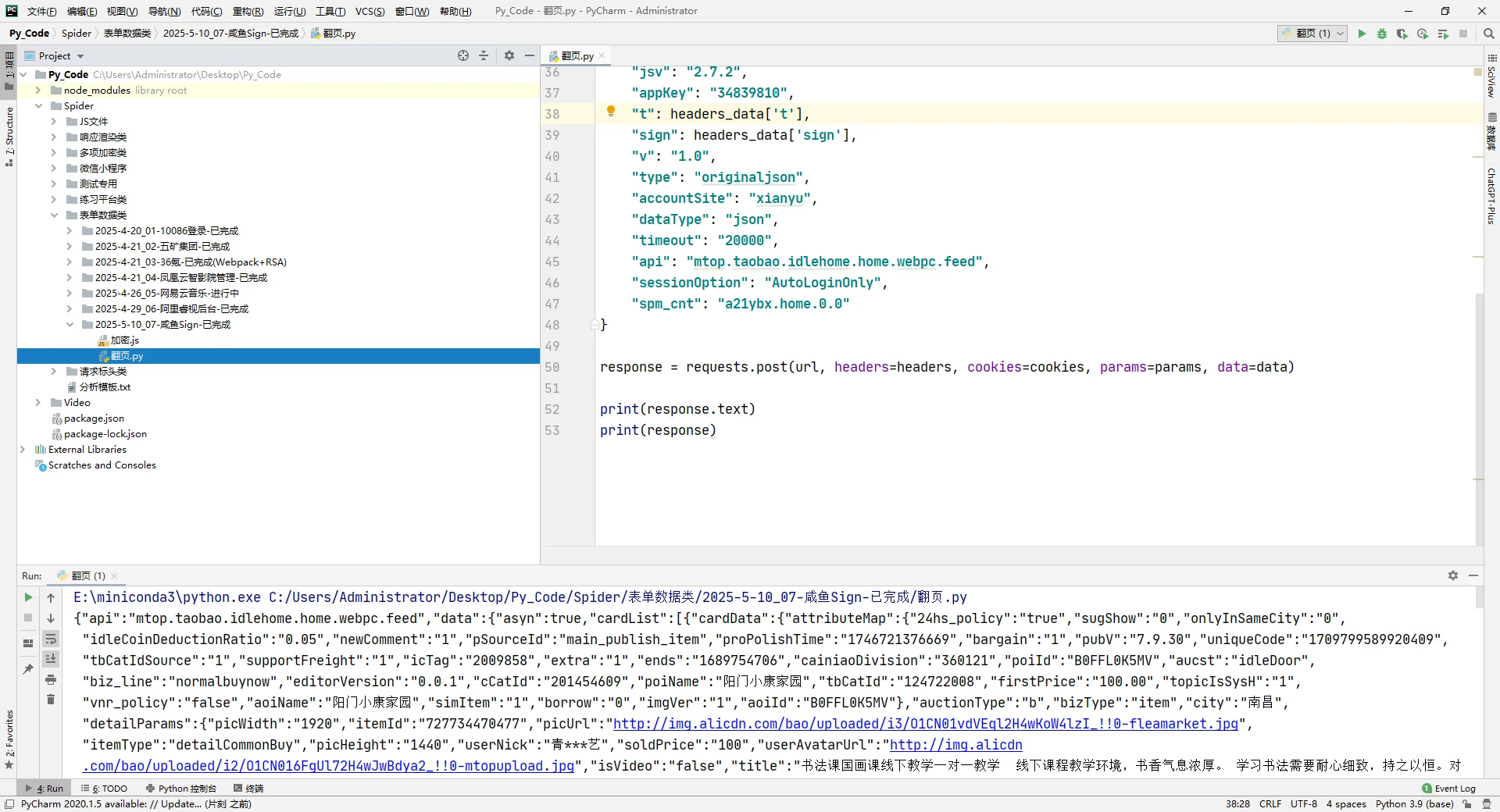Toggle the SciView side panel
1500x812 pixels.
[1491, 77]
